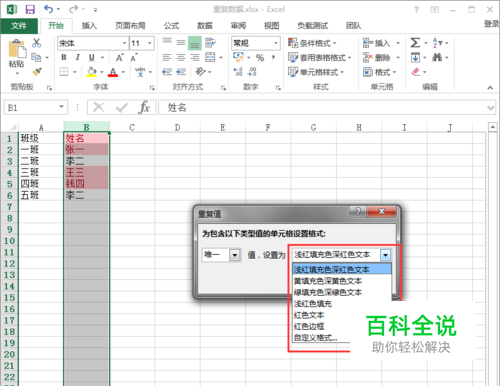This screenshot has width=500, height=386.
Task: Select the Format Painter brush icon
Action: (36, 72)
